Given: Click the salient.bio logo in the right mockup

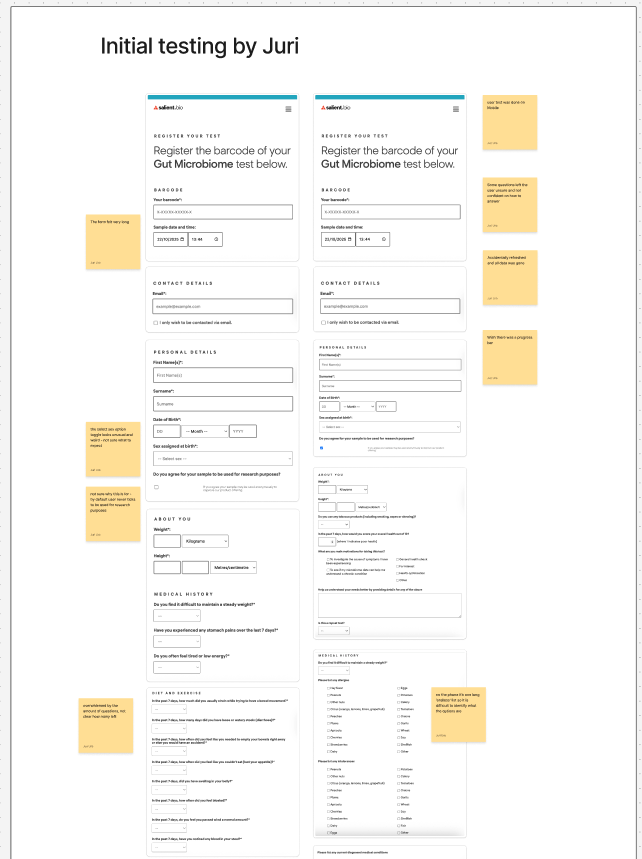Looking at the screenshot, I should point(336,107).
